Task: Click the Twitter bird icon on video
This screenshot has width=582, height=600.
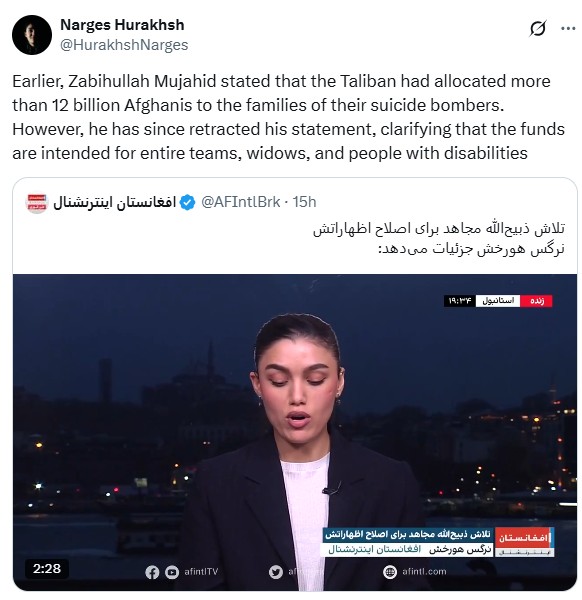Action: [x=276, y=572]
